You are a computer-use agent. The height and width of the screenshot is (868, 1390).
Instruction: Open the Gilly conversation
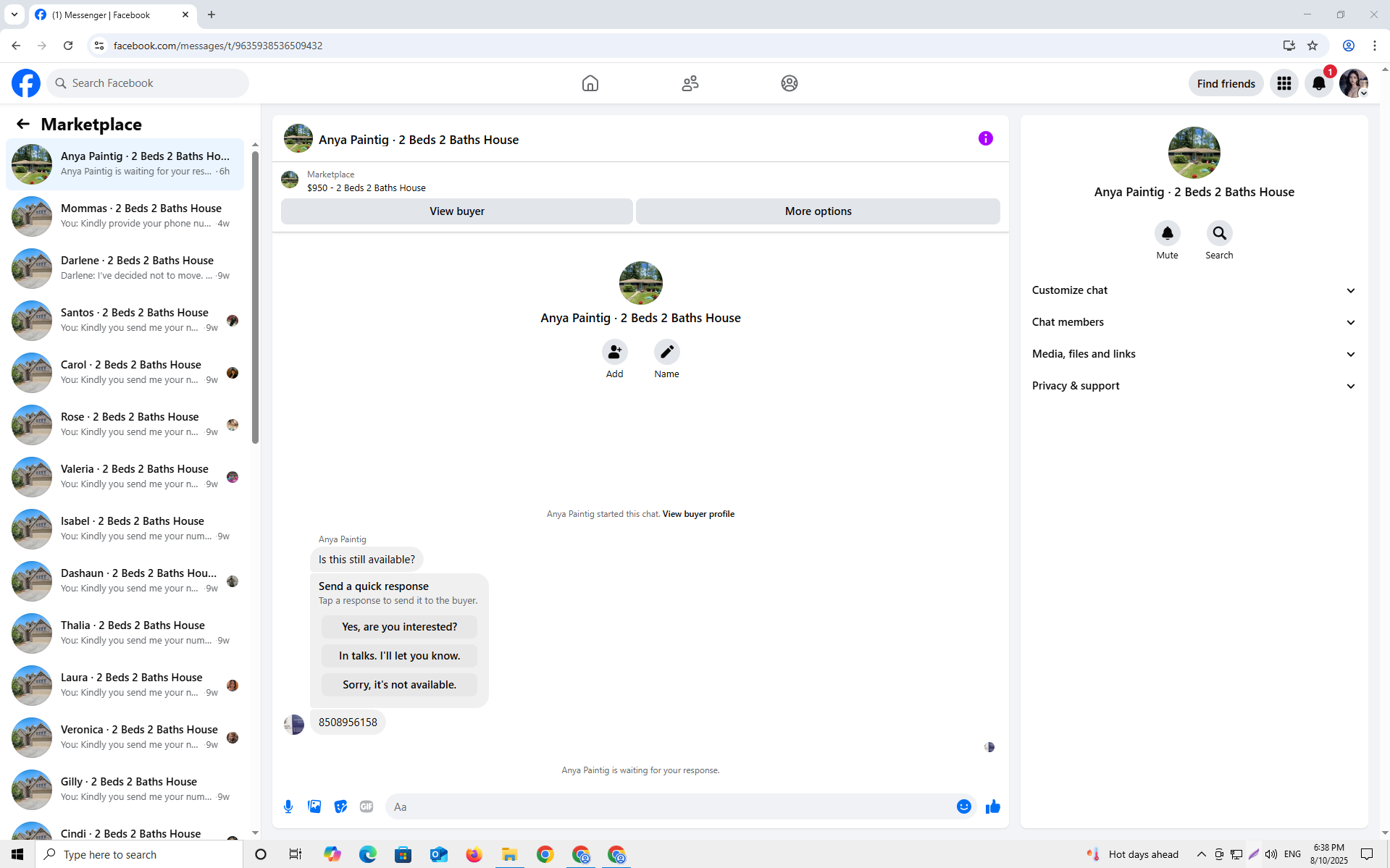click(x=125, y=790)
